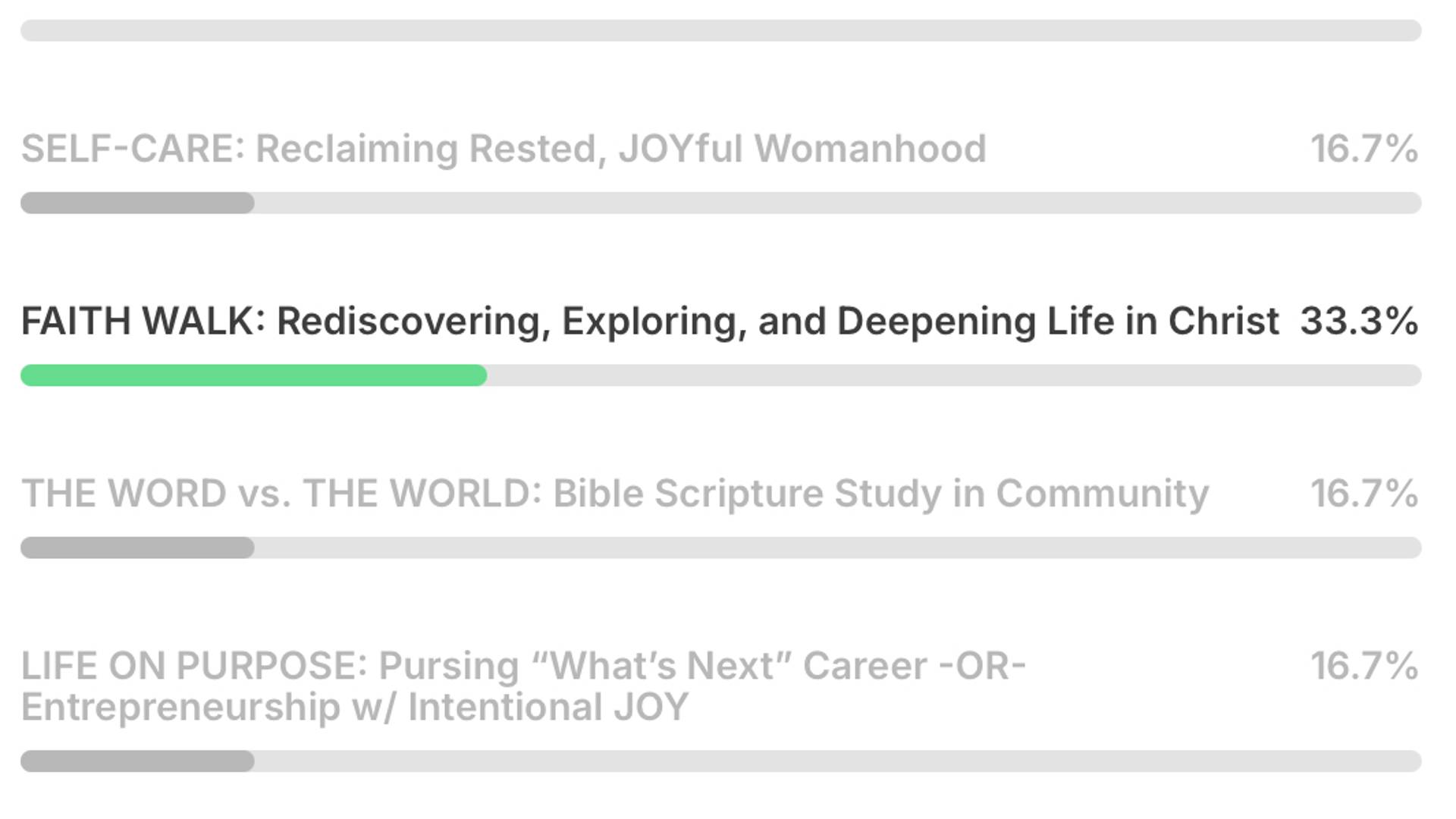Screen dimensions: 1456x819
Task: Click the green FAITH WALK progress bar
Action: [x=253, y=375]
